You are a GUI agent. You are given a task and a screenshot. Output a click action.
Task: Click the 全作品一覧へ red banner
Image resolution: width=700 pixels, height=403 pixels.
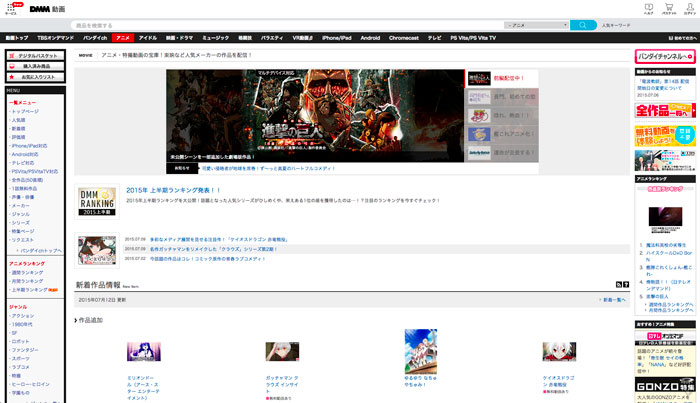(x=665, y=110)
